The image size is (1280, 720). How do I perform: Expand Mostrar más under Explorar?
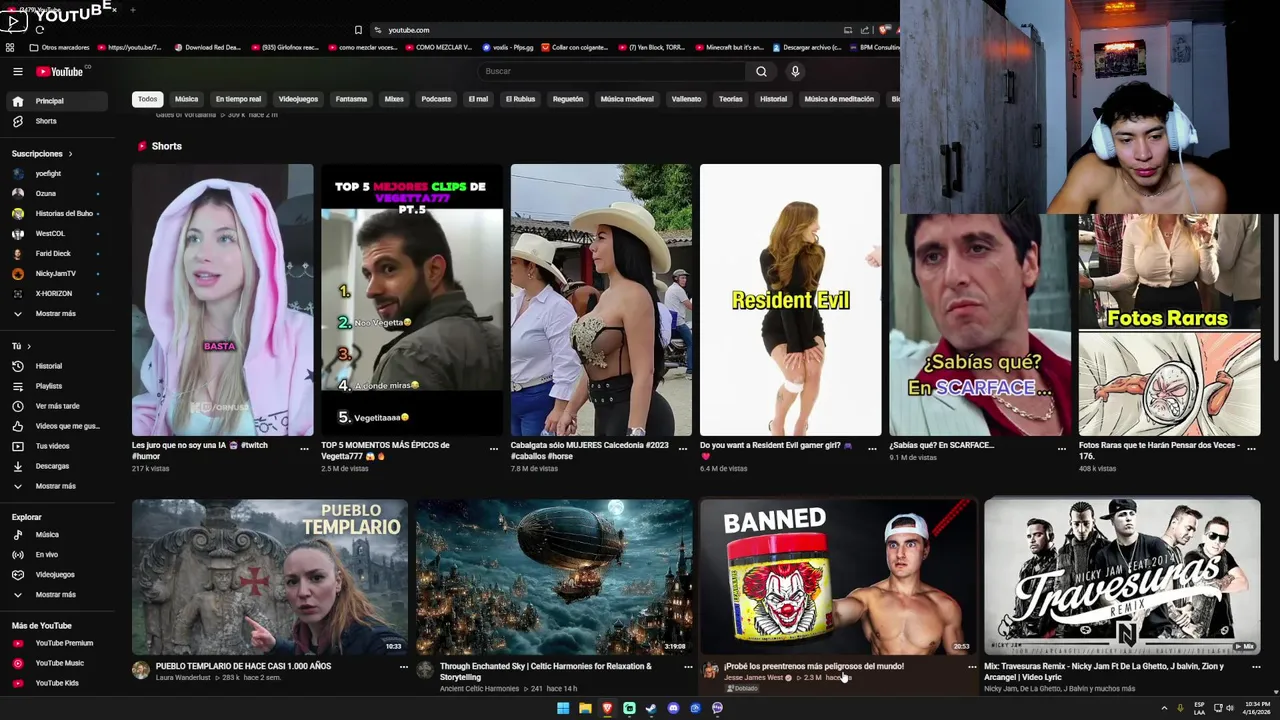click(x=55, y=595)
